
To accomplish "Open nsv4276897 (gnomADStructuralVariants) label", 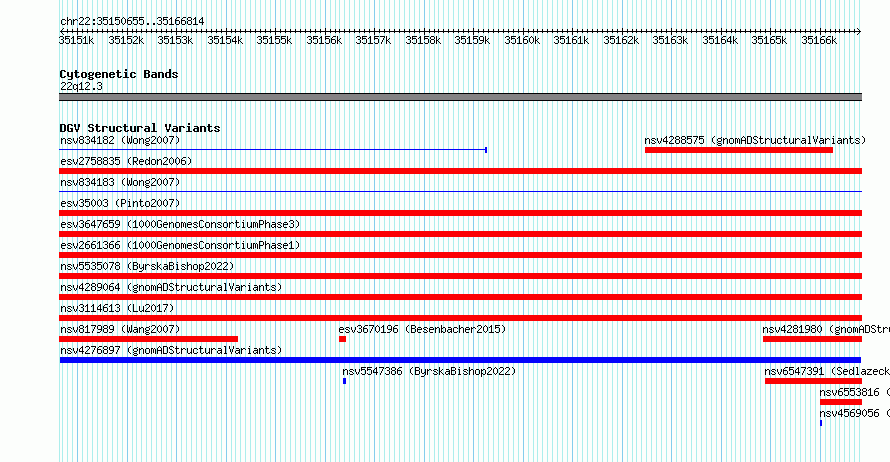I will click(x=171, y=350).
